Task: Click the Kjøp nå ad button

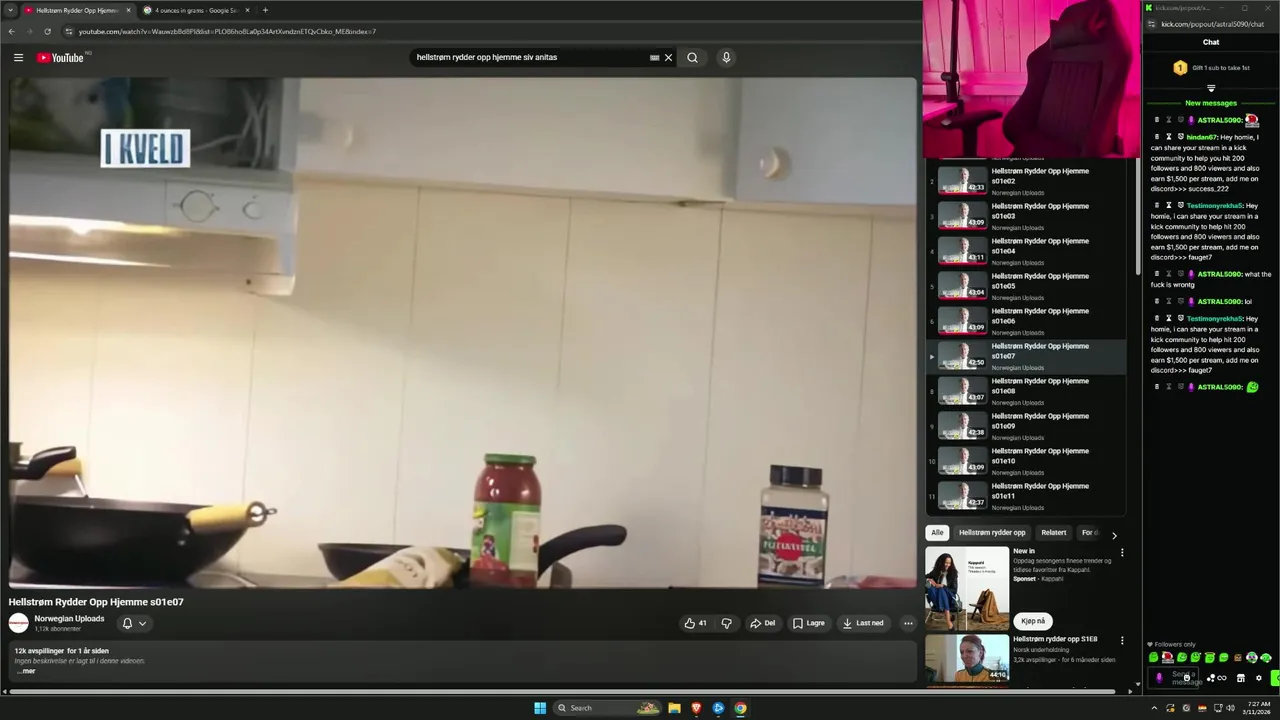Action: click(1033, 621)
